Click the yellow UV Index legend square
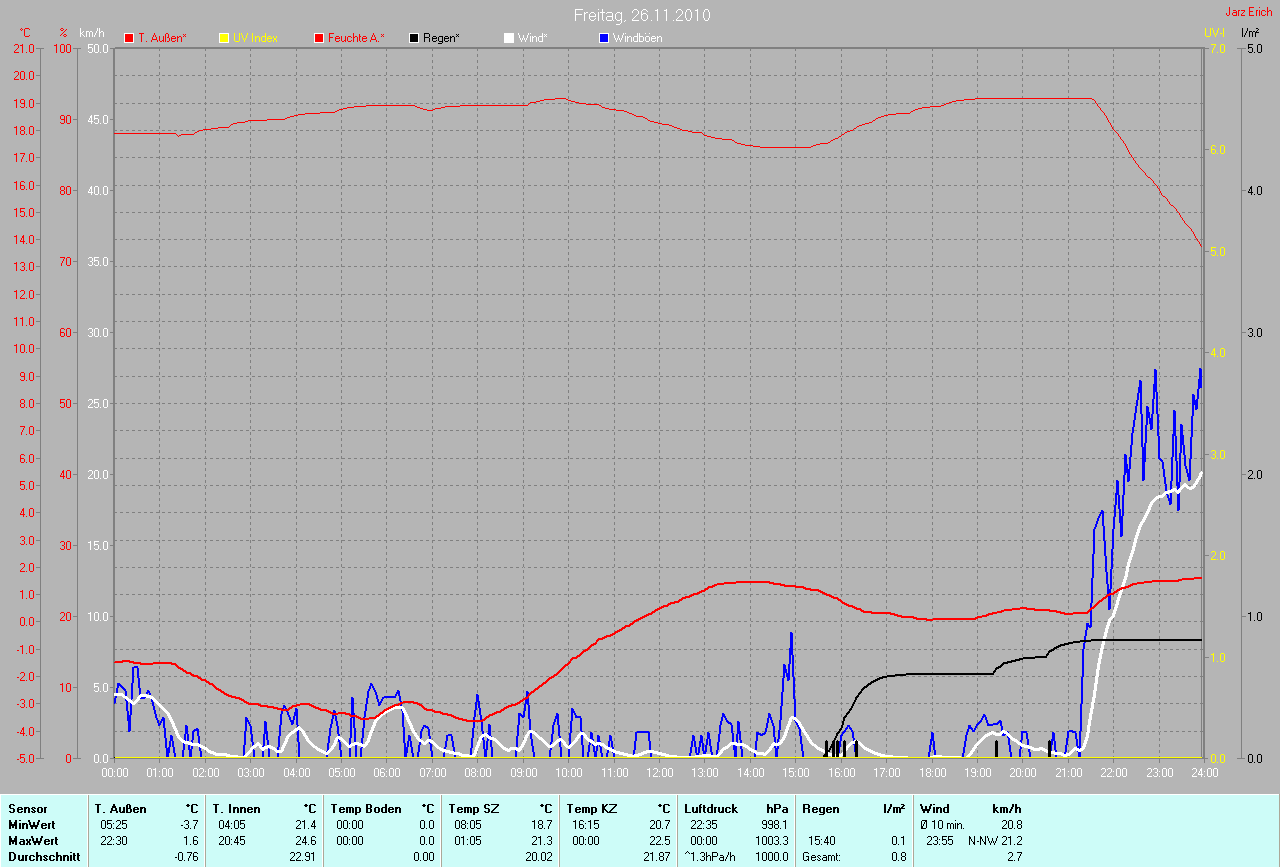1280x867 pixels. click(x=223, y=38)
